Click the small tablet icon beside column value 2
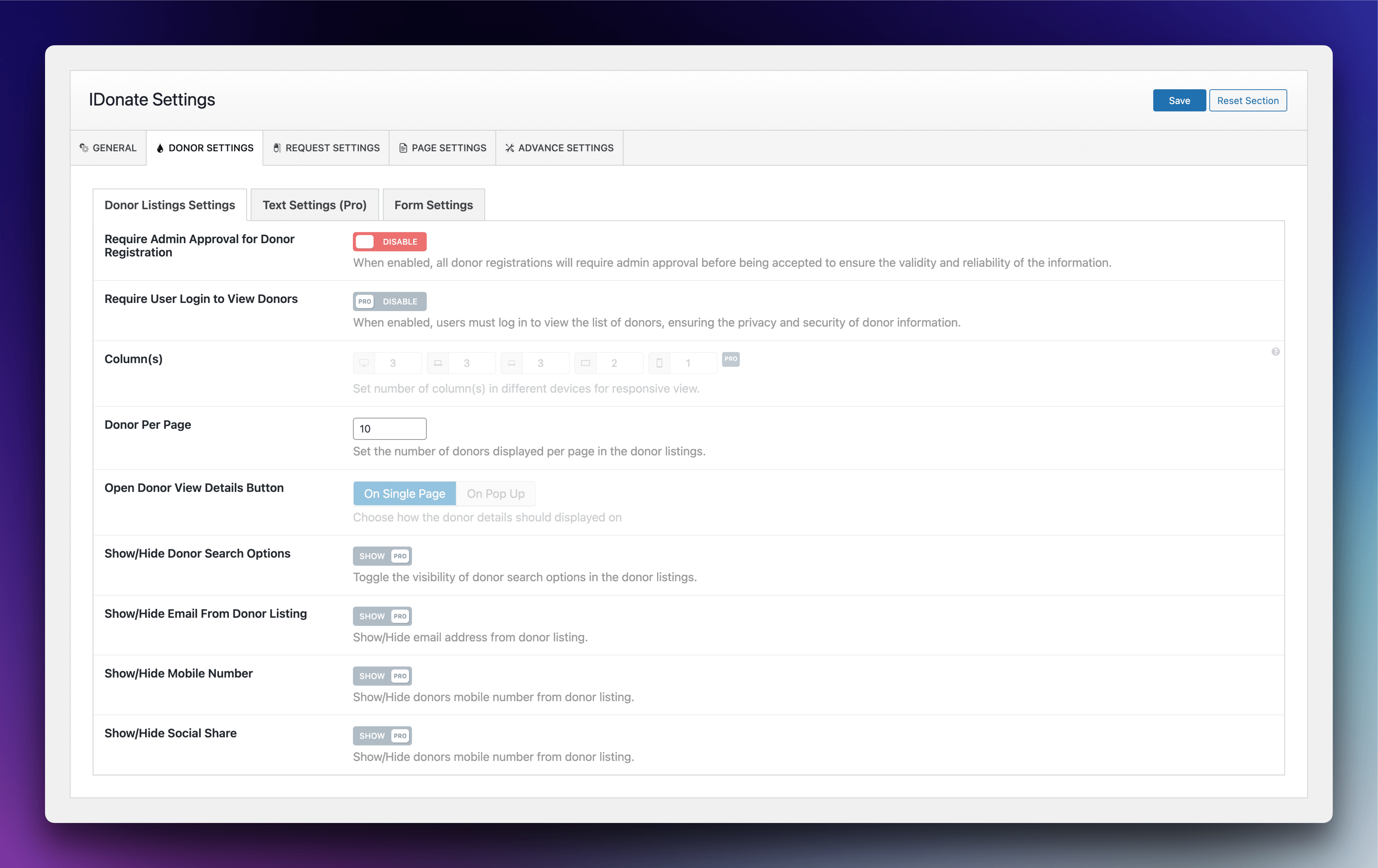The width and height of the screenshot is (1378, 868). click(585, 364)
